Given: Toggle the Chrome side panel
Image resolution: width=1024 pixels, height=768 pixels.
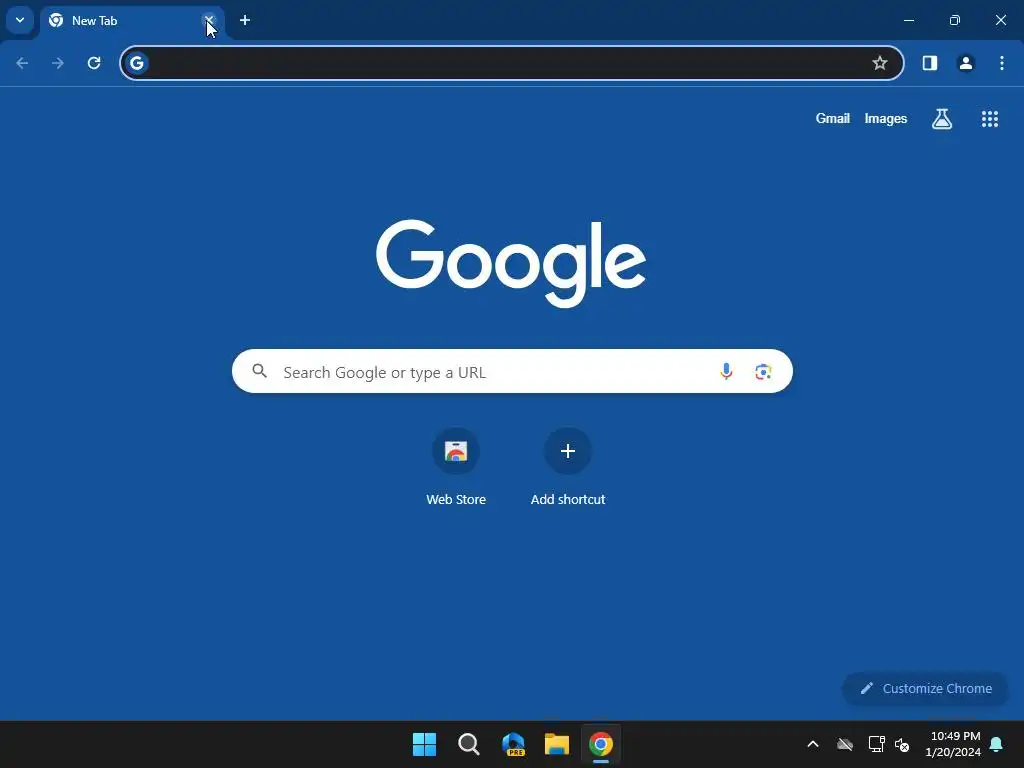Looking at the screenshot, I should tap(930, 63).
